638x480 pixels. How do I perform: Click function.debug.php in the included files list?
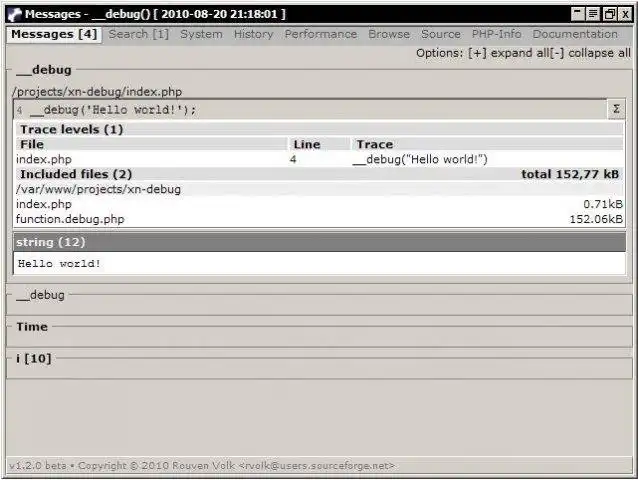(x=70, y=219)
